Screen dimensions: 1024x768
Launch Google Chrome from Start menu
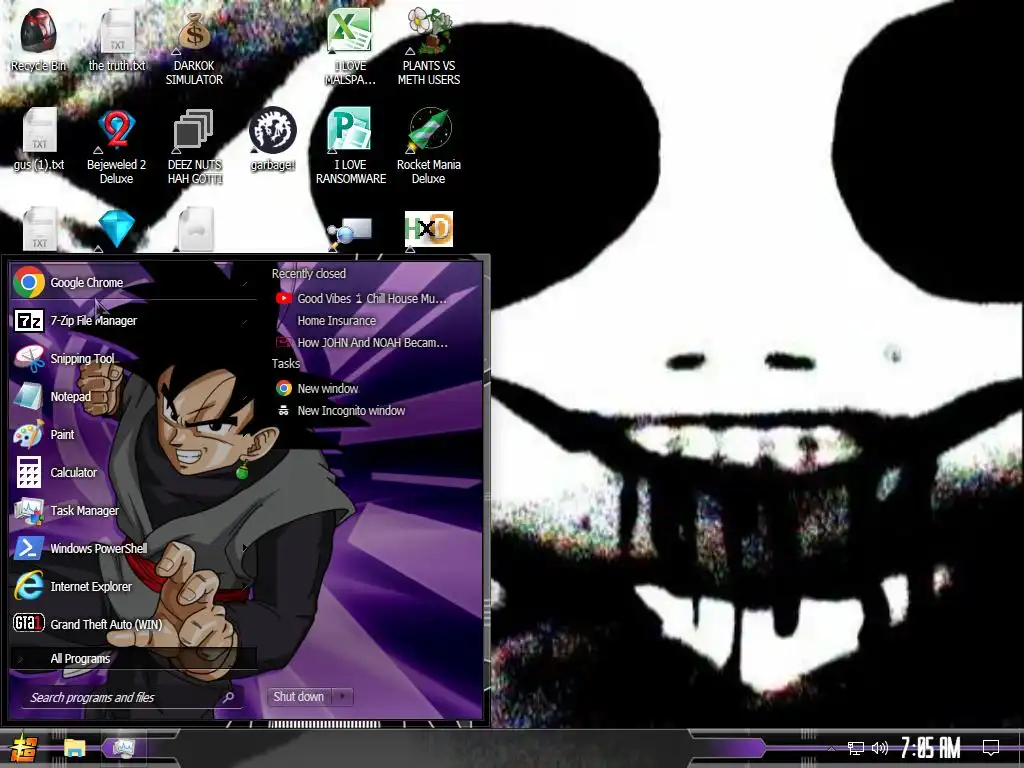(133, 282)
